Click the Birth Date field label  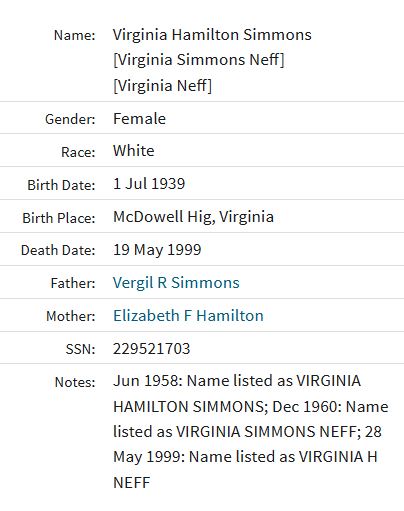pyautogui.click(x=61, y=185)
